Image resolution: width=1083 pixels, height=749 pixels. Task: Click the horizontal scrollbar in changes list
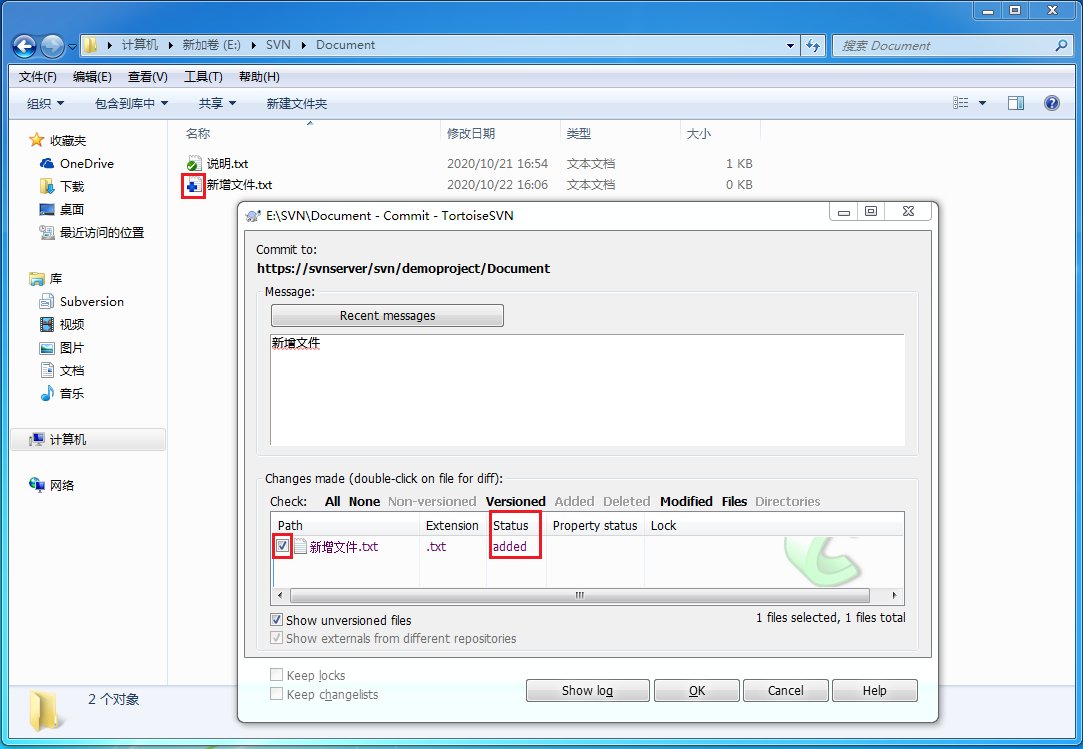click(579, 595)
